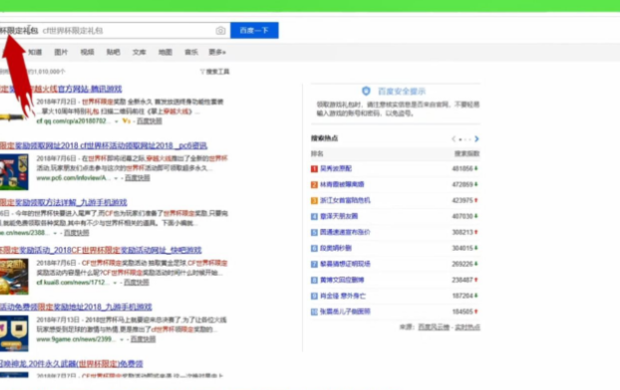Viewport: 620px width, 390px height.
Task: Open 百度快照 for the www.9game.cn result
Action: [143, 339]
